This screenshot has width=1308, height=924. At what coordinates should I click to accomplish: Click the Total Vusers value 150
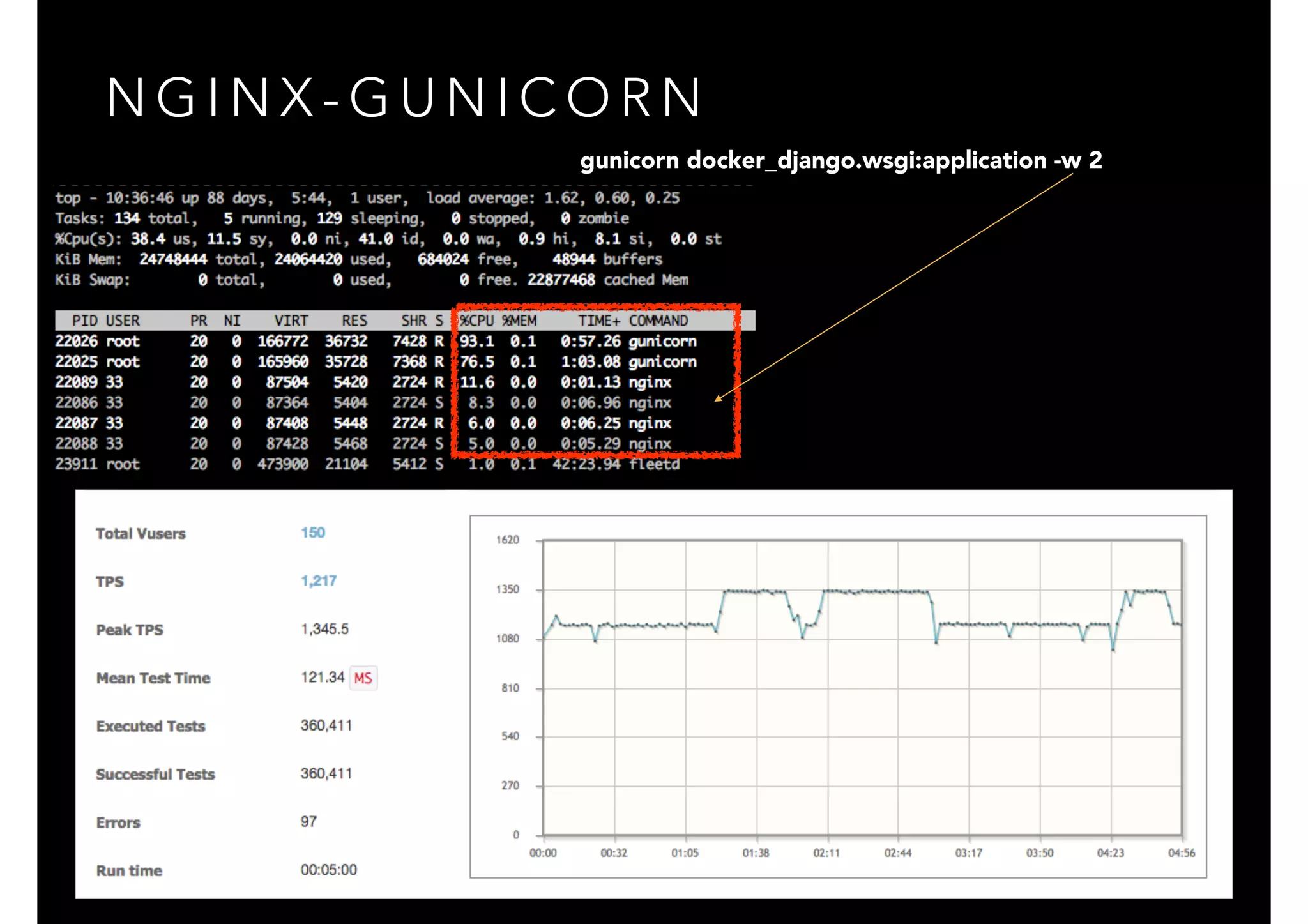[x=313, y=533]
